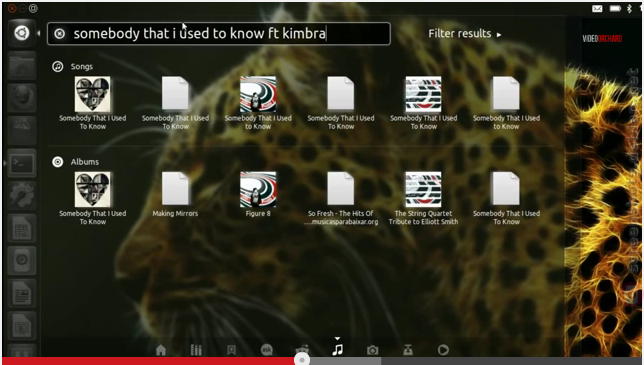Open the Ask lens icon
The image size is (644, 365).
(x=267, y=350)
